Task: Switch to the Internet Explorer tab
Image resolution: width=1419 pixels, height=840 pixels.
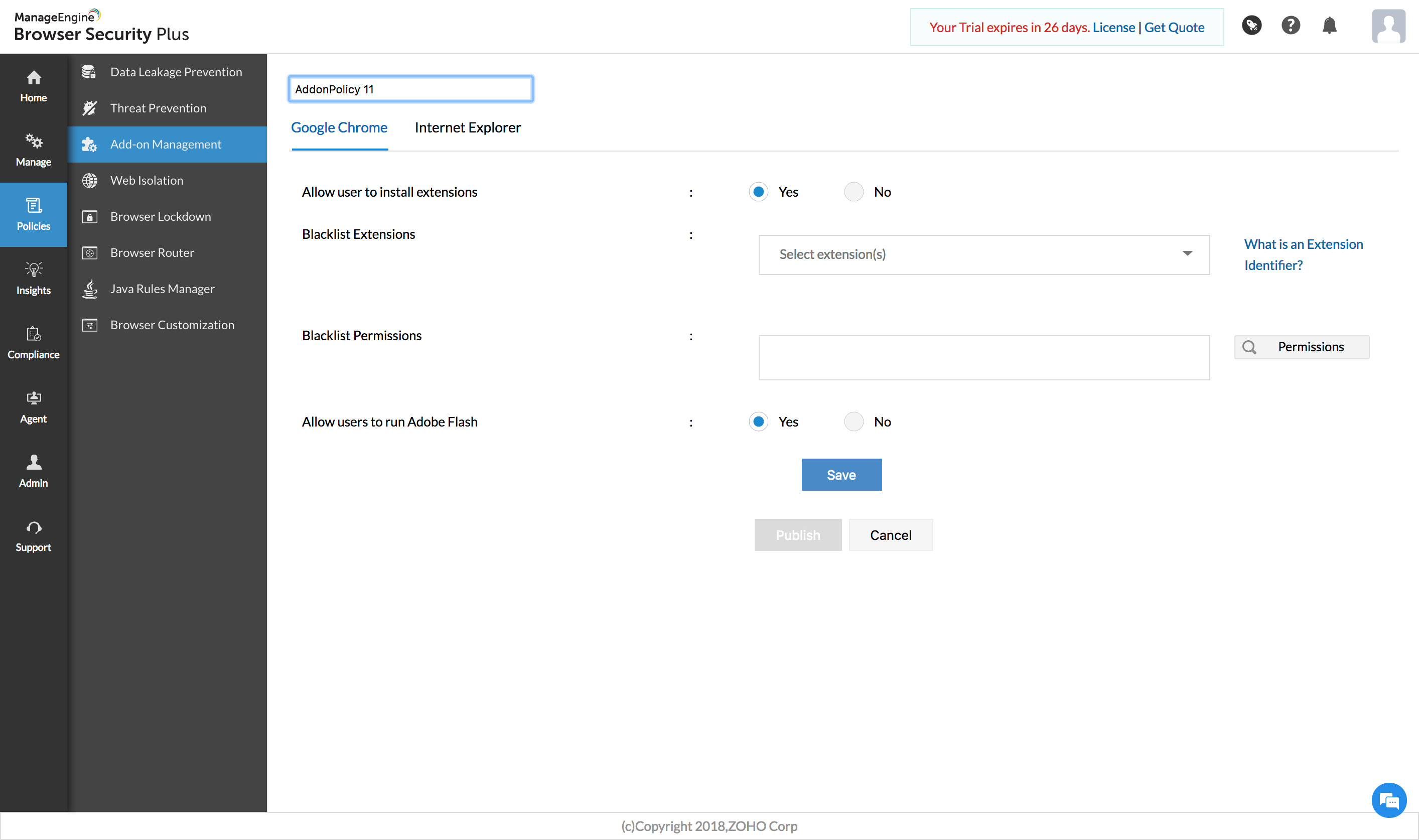Action: tap(468, 128)
